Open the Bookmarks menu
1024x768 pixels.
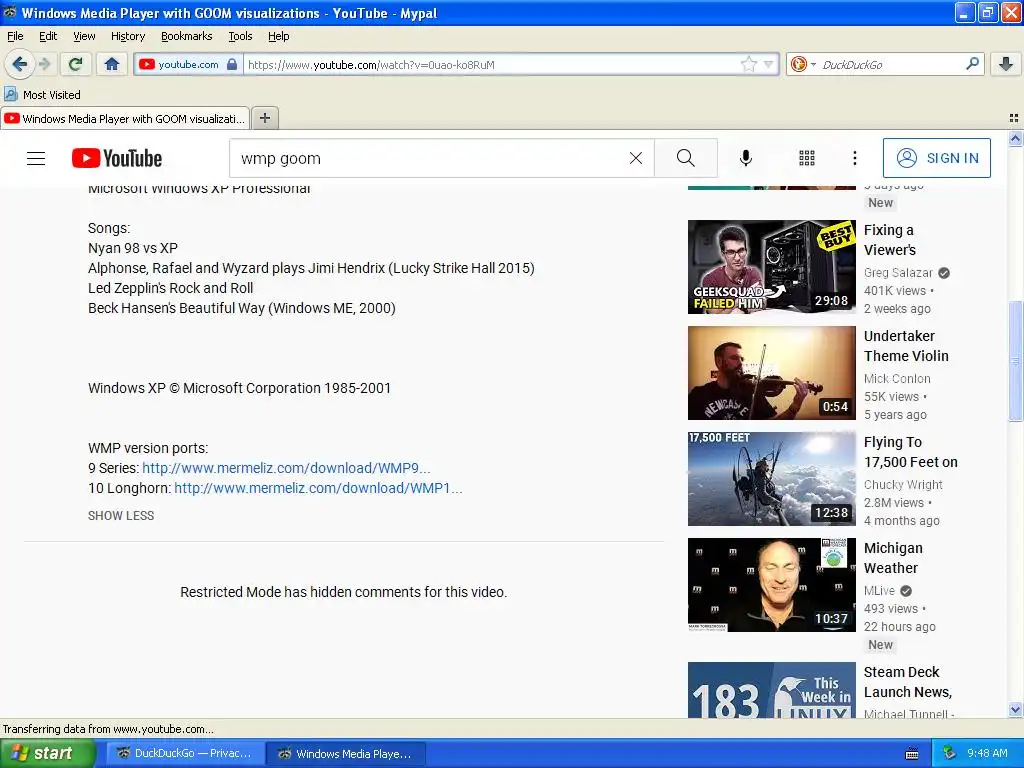[186, 36]
